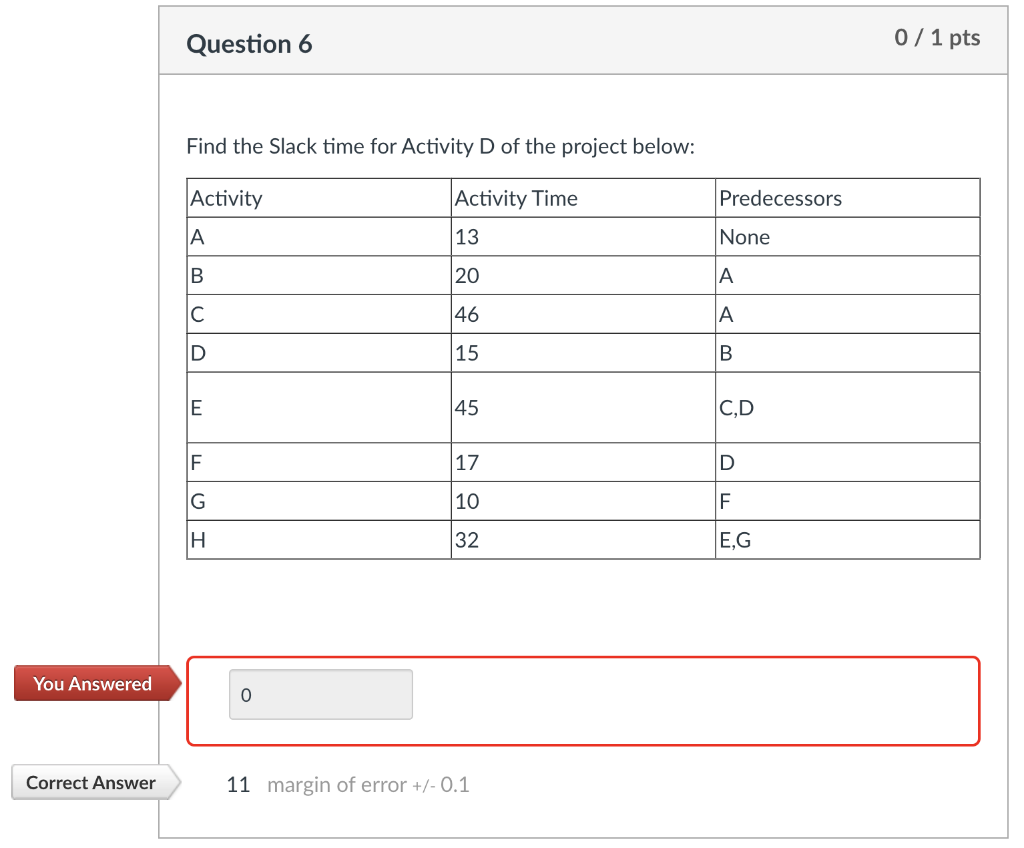Click the cell showing time 15

(465, 353)
